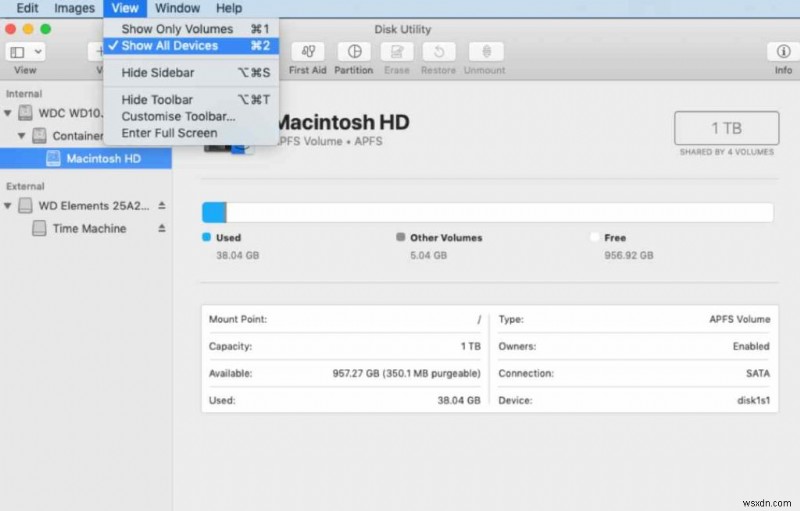Viewport: 800px width, 511px height.
Task: Open the View toolbar dropdown arrow
Action: [38, 52]
